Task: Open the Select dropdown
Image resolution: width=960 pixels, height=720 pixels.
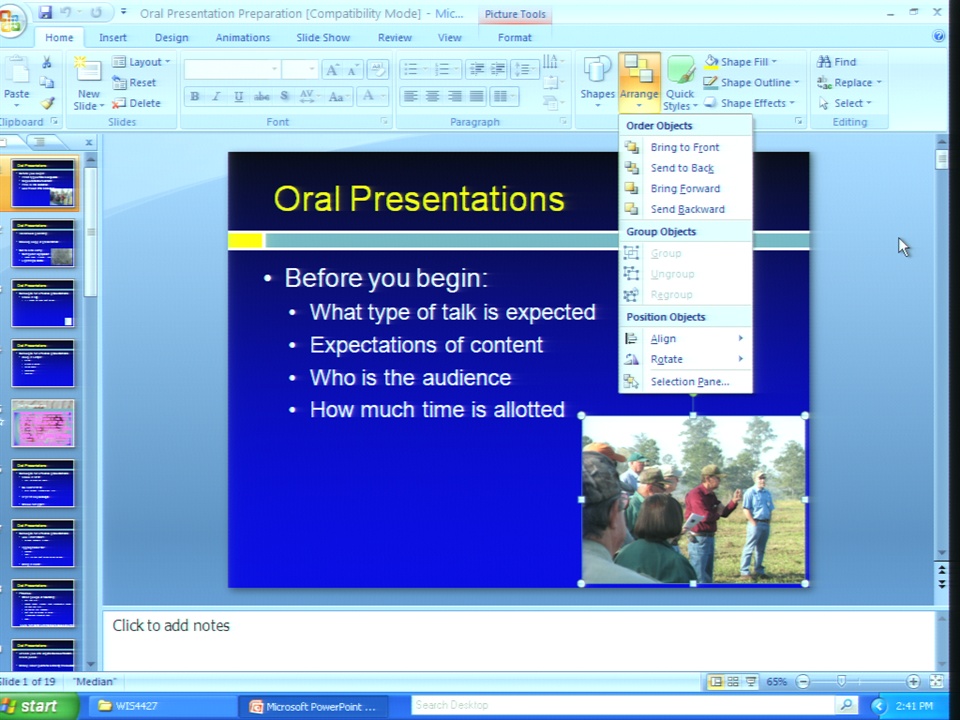Action: [845, 103]
